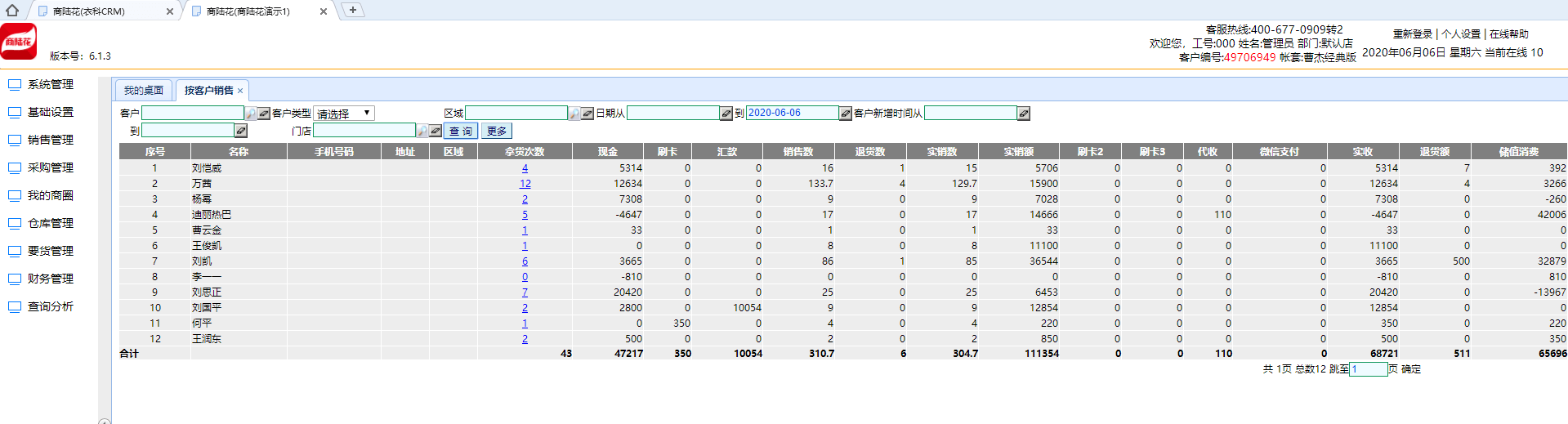Clear the 日期从 field with eraser icon
The image size is (1568, 424).
tap(726, 114)
